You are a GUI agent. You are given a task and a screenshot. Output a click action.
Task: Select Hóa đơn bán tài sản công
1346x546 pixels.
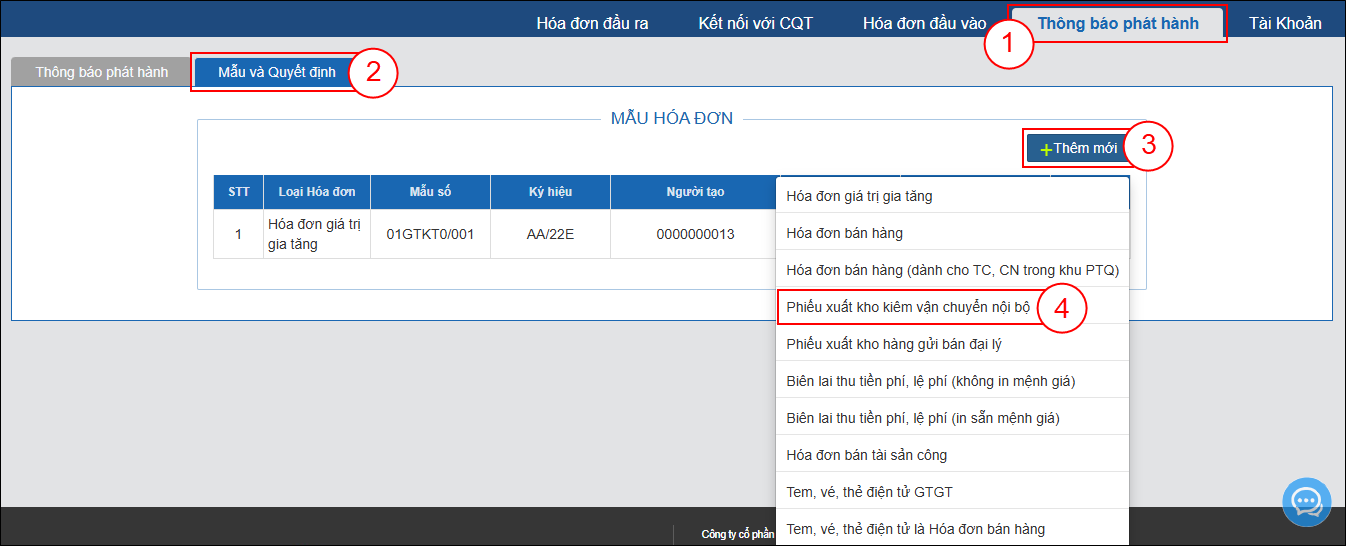tap(866, 455)
